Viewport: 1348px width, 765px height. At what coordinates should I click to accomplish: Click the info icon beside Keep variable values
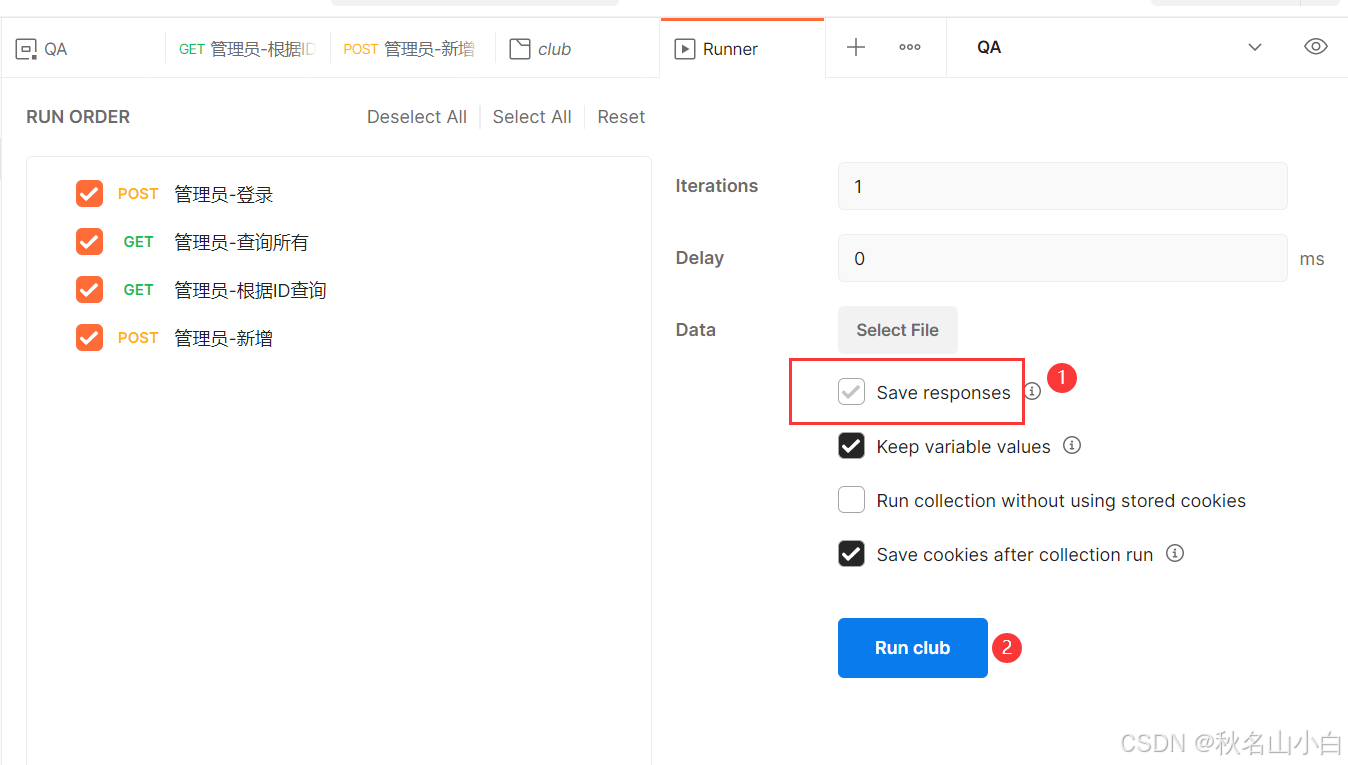pyautogui.click(x=1072, y=446)
